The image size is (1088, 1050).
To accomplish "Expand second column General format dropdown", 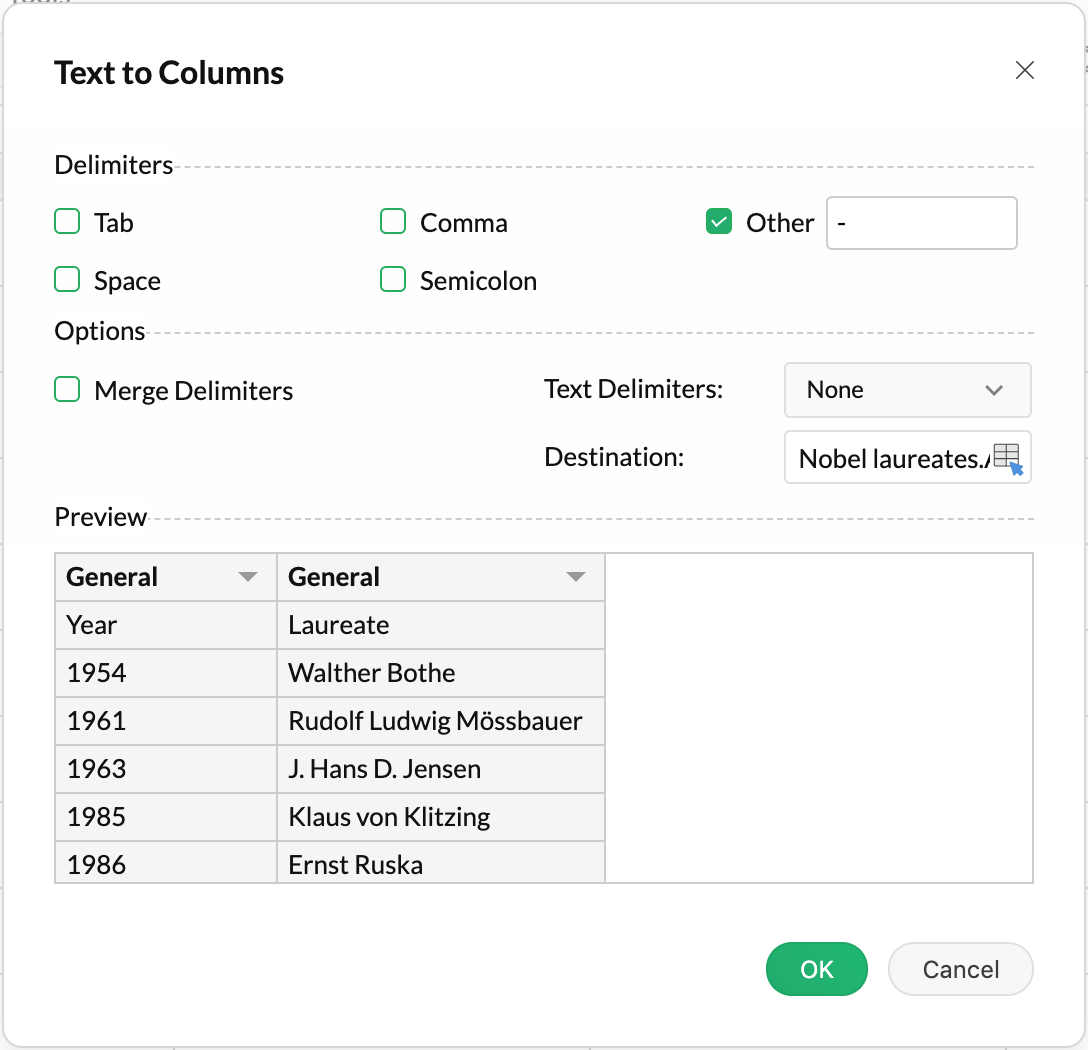I will (x=575, y=577).
